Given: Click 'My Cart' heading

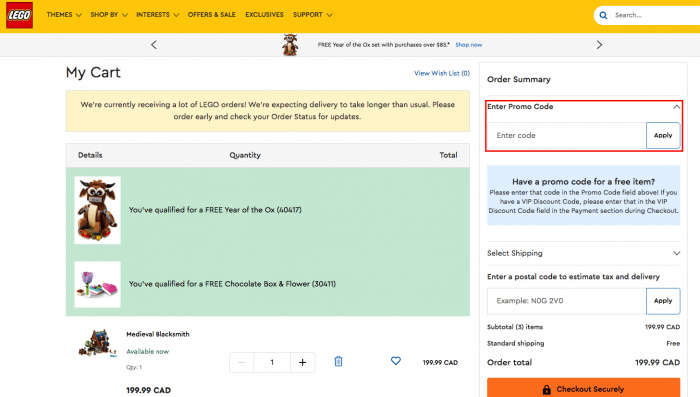Looking at the screenshot, I should [93, 72].
